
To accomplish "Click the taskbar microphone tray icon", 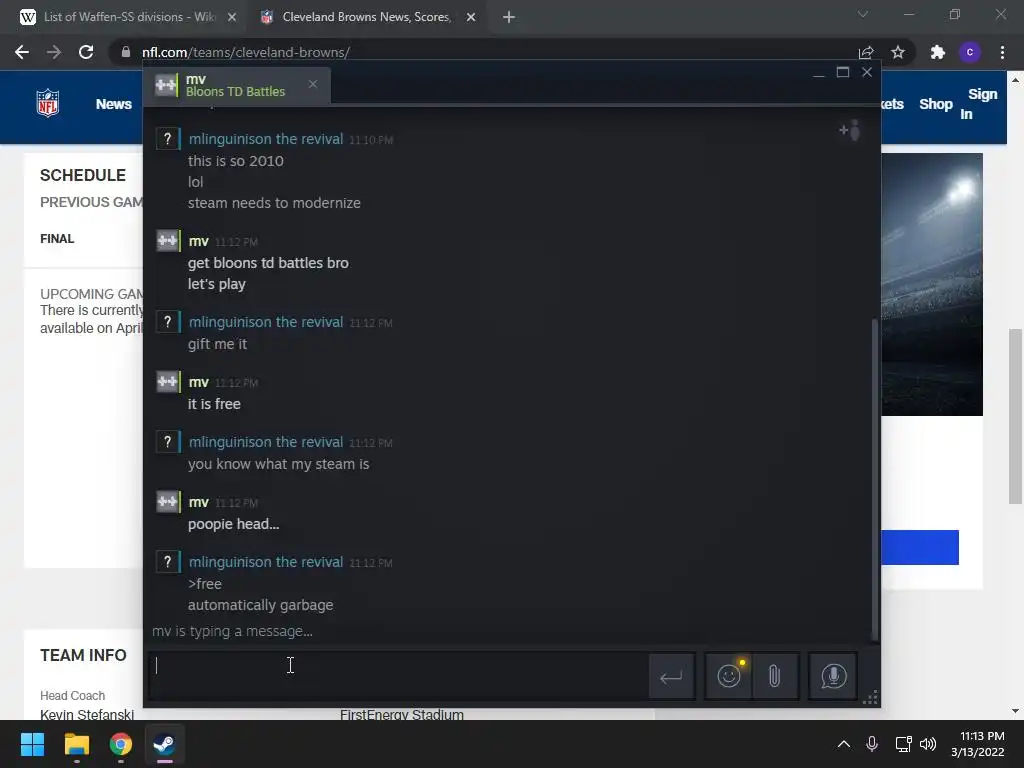I will pos(872,744).
